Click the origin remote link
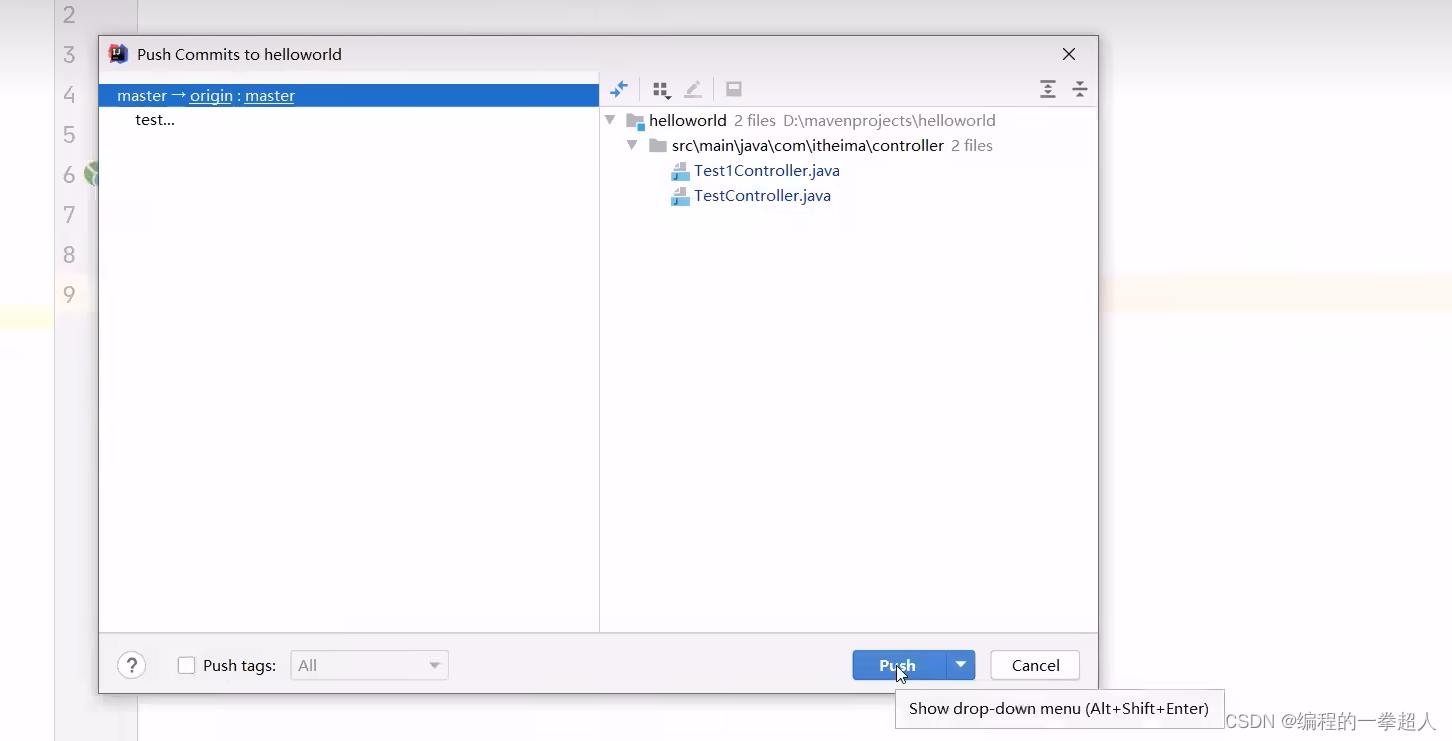1452x741 pixels. coord(211,96)
